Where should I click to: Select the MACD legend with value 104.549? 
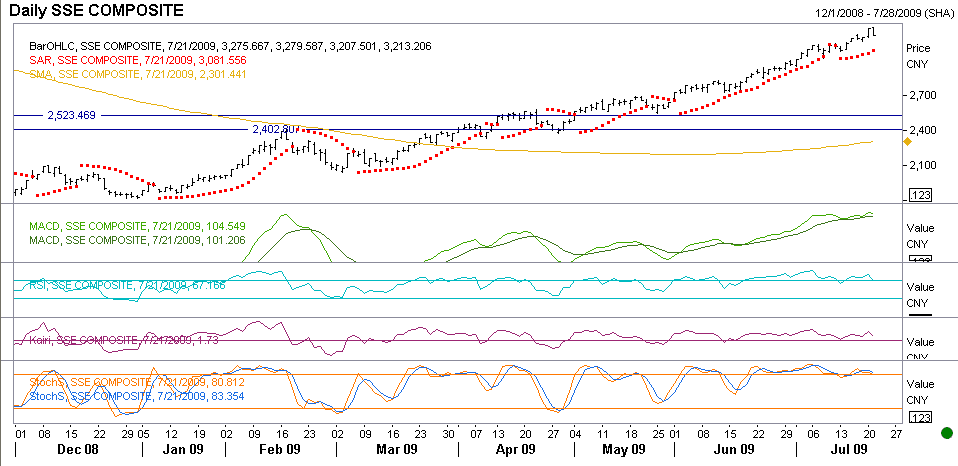click(x=139, y=227)
